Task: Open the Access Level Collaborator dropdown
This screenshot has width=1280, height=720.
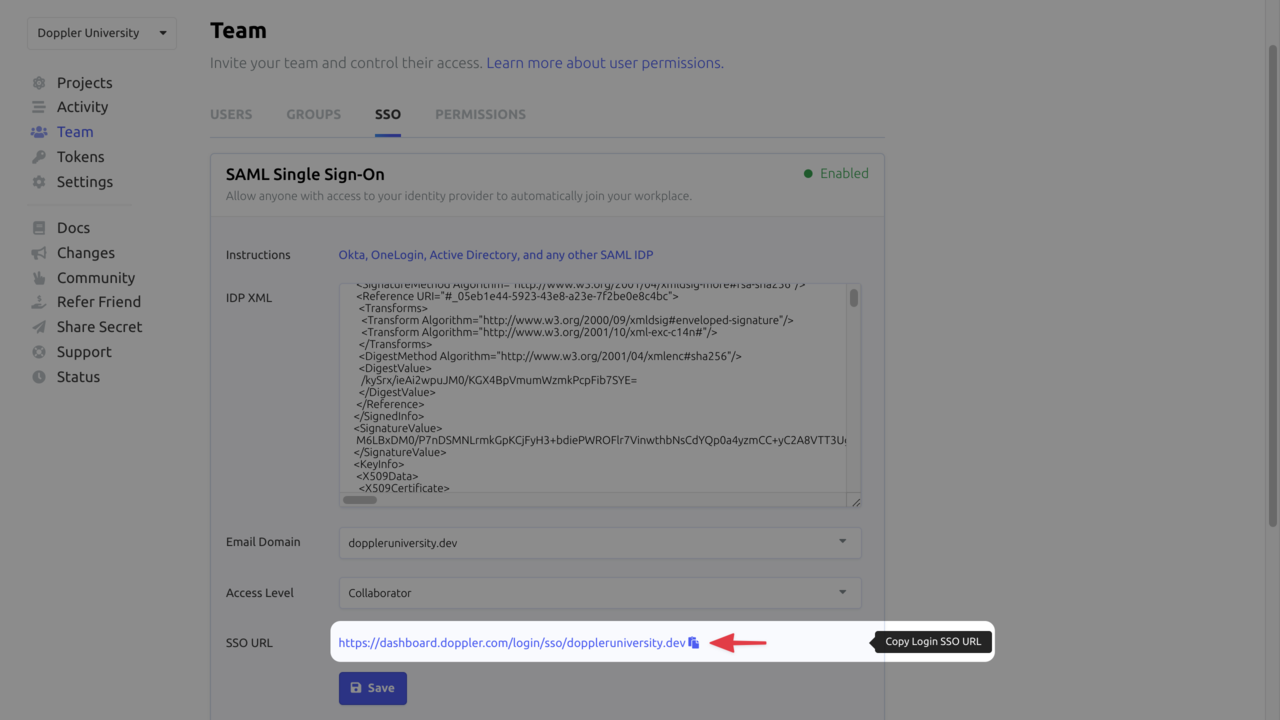Action: click(600, 593)
